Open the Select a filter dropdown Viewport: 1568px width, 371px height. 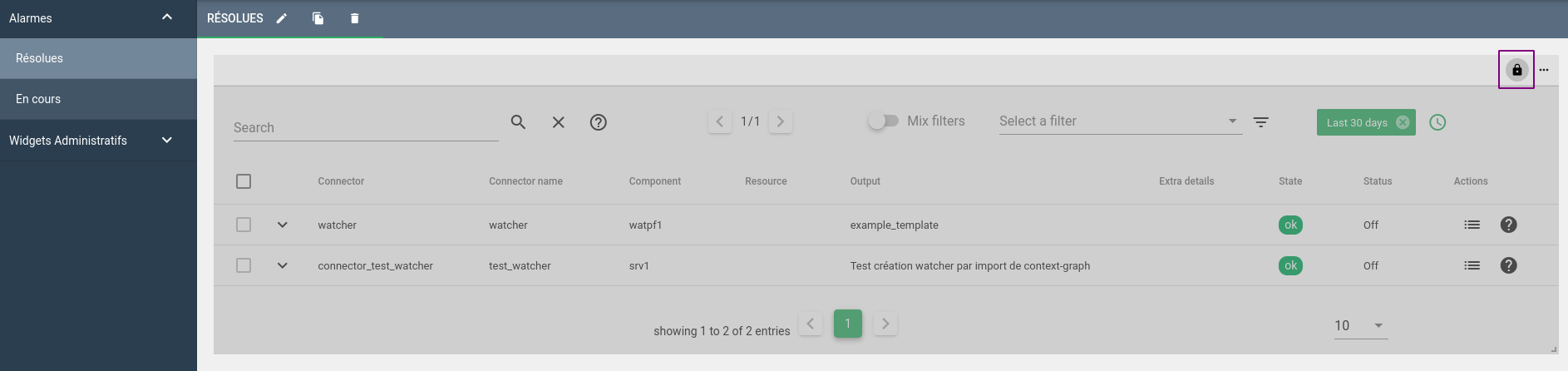click(1119, 121)
